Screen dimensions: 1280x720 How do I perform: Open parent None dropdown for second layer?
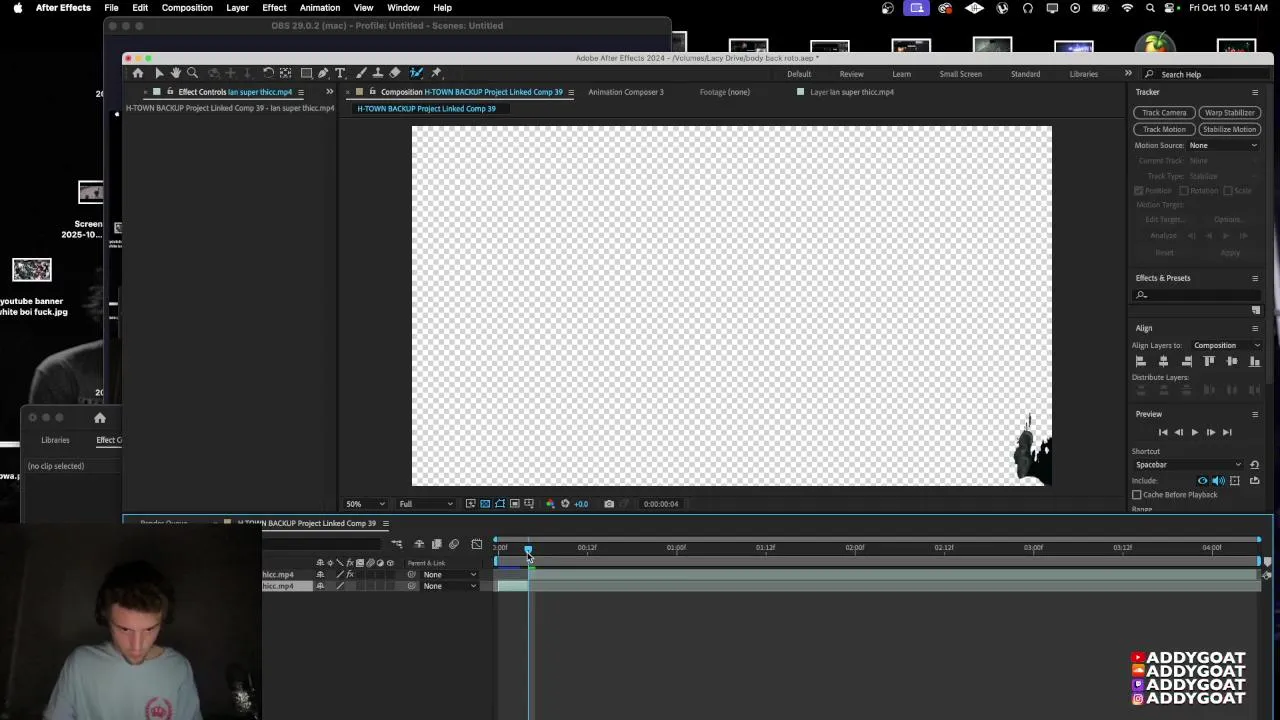point(449,586)
